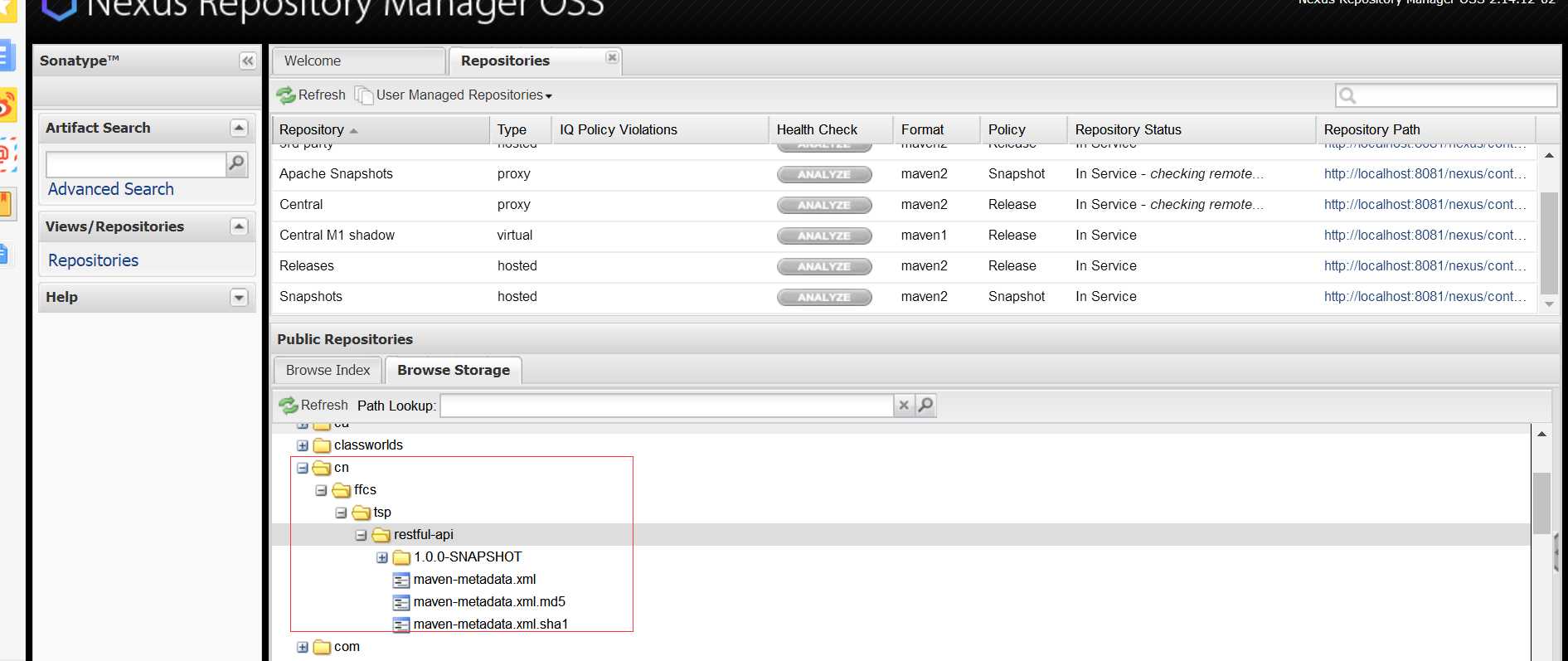Sort by Policy column header
Image resolution: width=1568 pixels, height=661 pixels.
click(x=1024, y=129)
